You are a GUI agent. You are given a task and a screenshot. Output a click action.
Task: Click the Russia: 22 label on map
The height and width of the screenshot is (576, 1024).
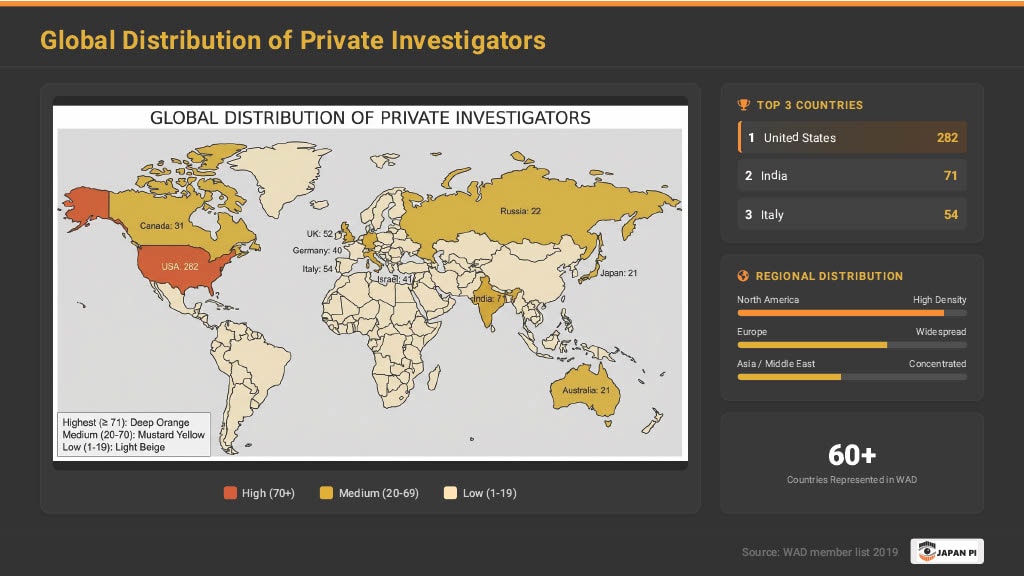click(520, 212)
